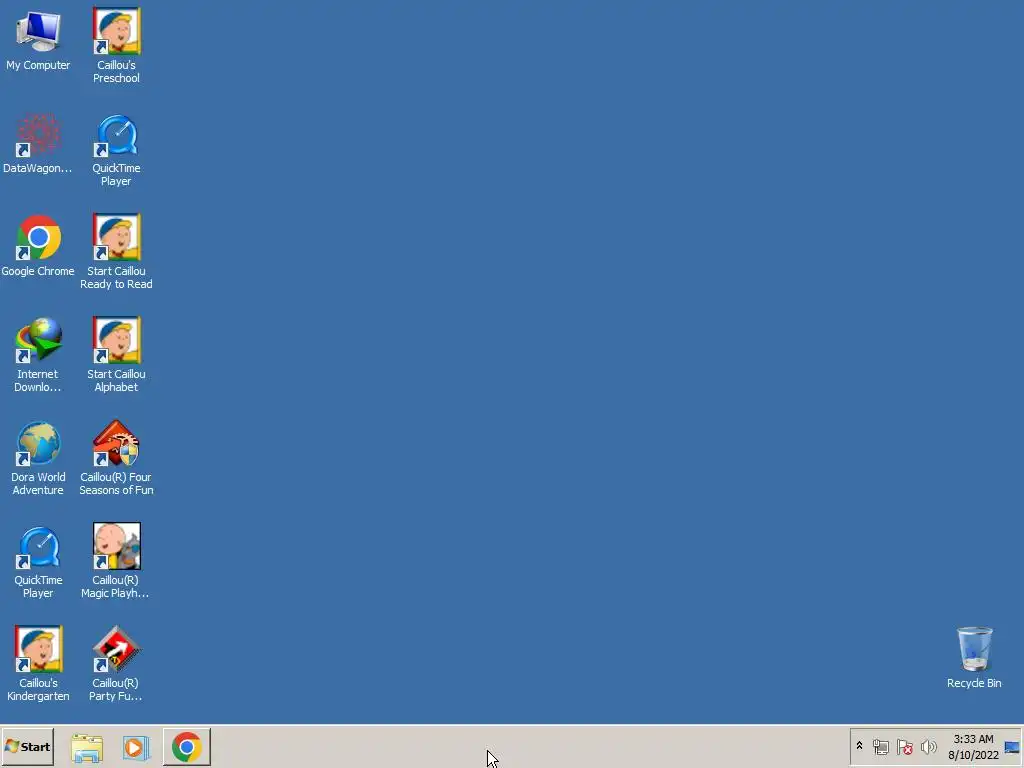Image resolution: width=1024 pixels, height=768 pixels.
Task: Open Action Center flag tray icon
Action: pos(904,746)
